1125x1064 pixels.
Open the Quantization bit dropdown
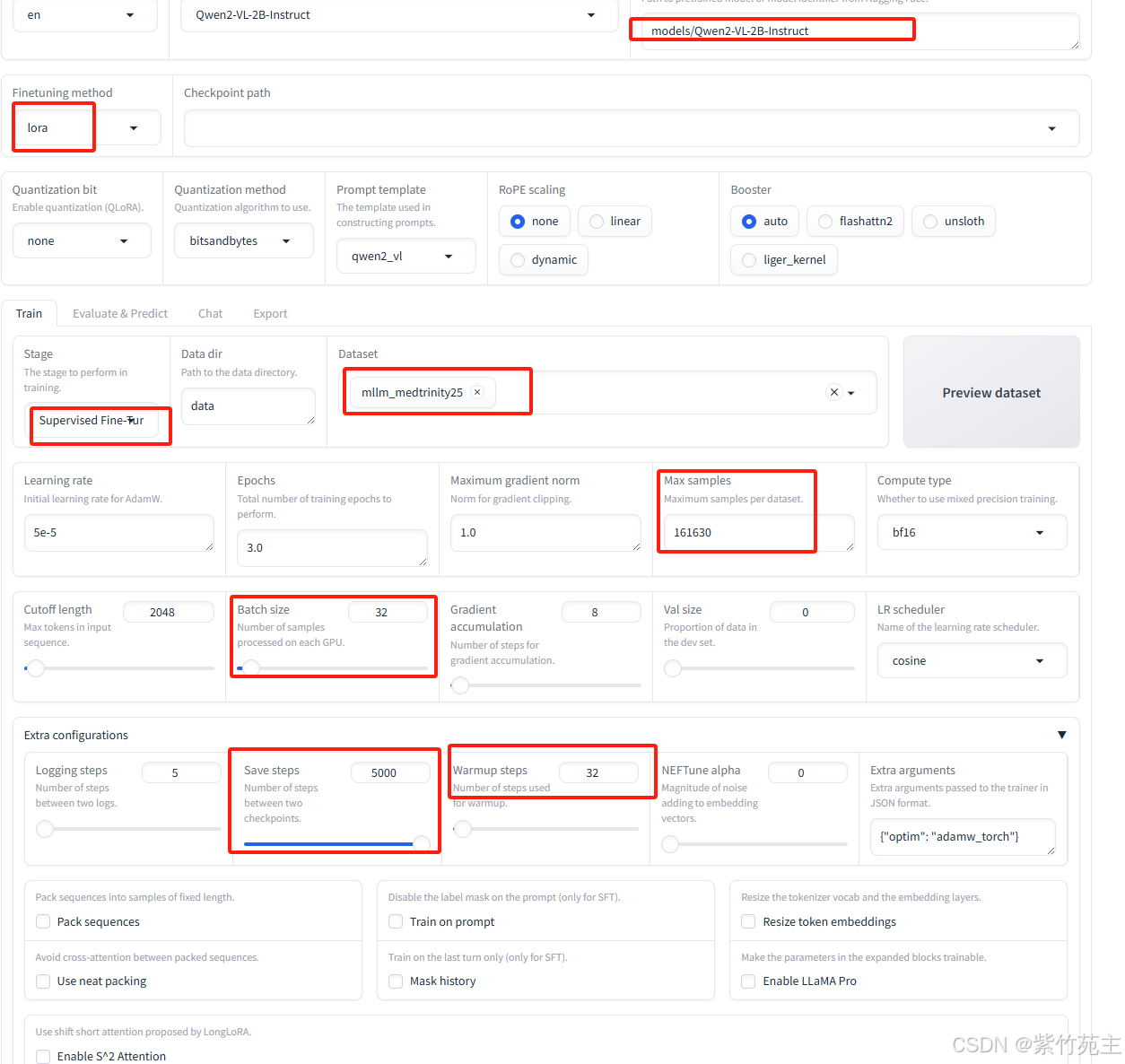click(82, 241)
